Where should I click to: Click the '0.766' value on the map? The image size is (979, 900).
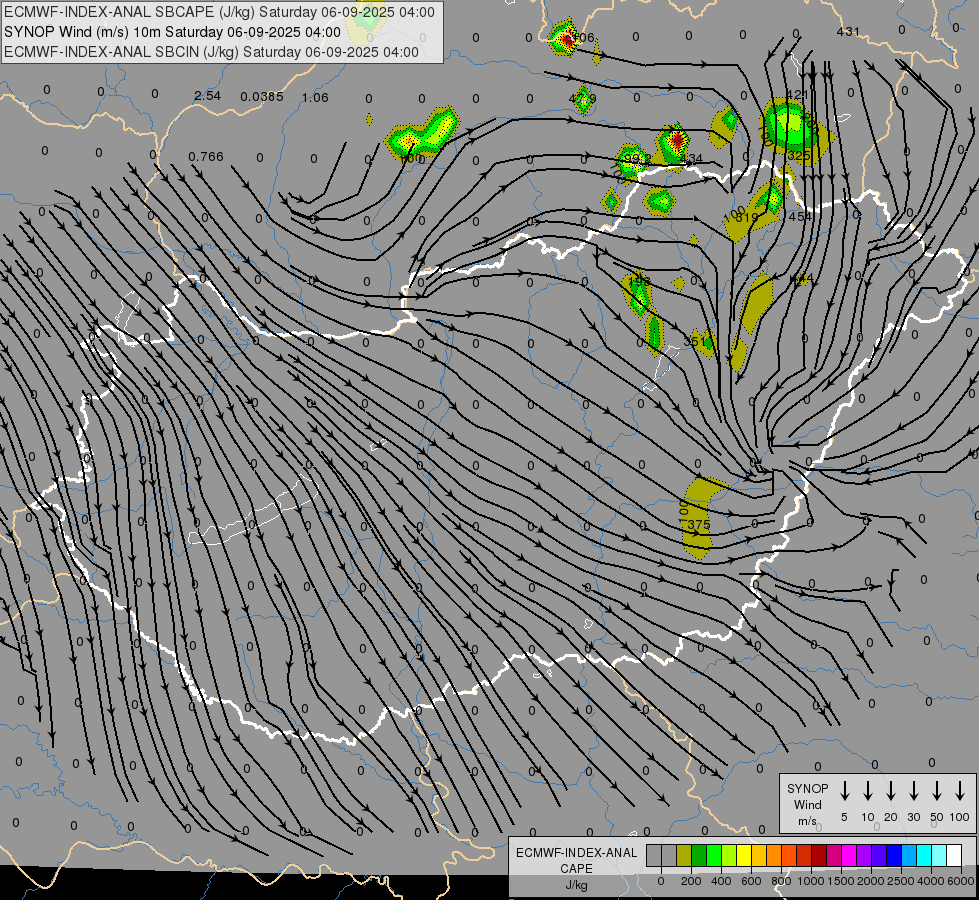coord(206,156)
